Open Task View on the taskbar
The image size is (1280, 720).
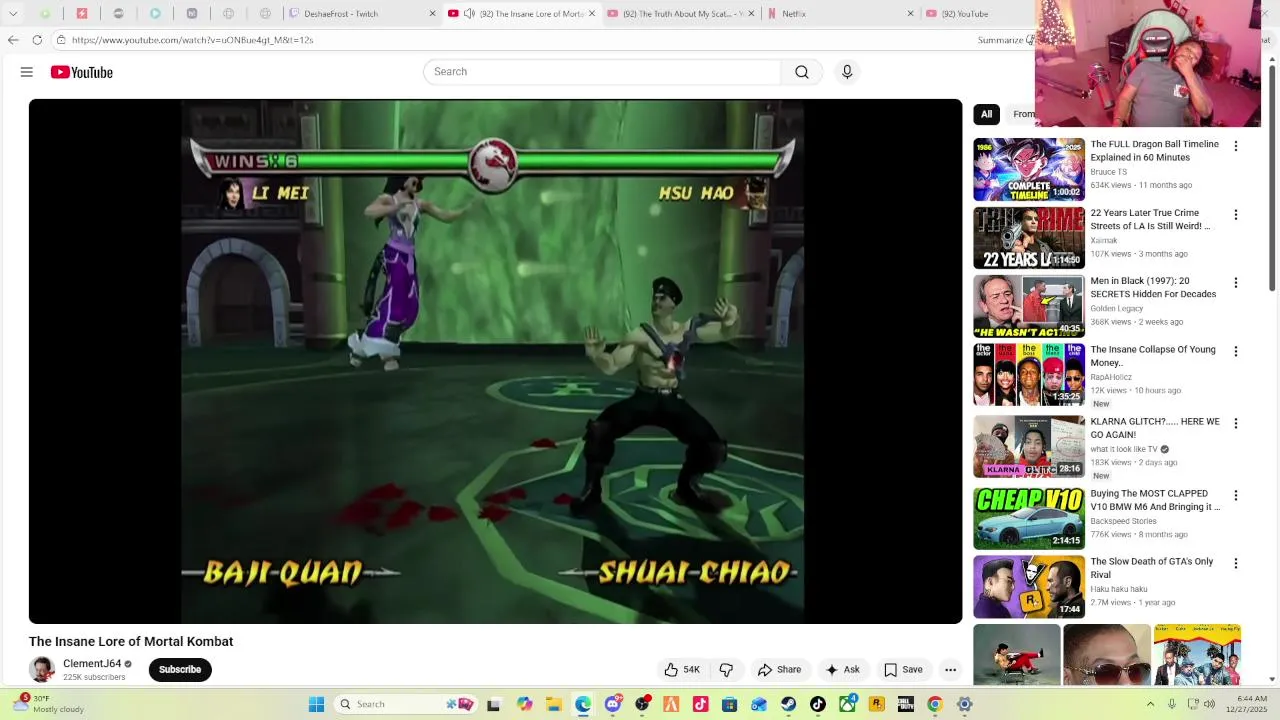coord(493,704)
